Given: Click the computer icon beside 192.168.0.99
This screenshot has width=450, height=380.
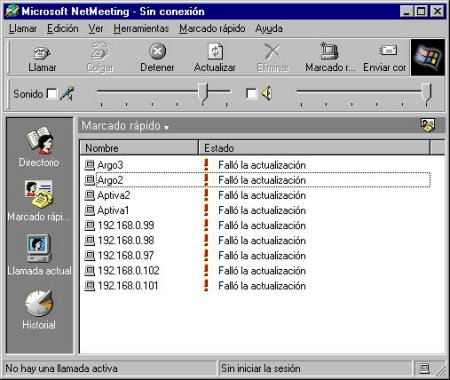Looking at the screenshot, I should [89, 225].
